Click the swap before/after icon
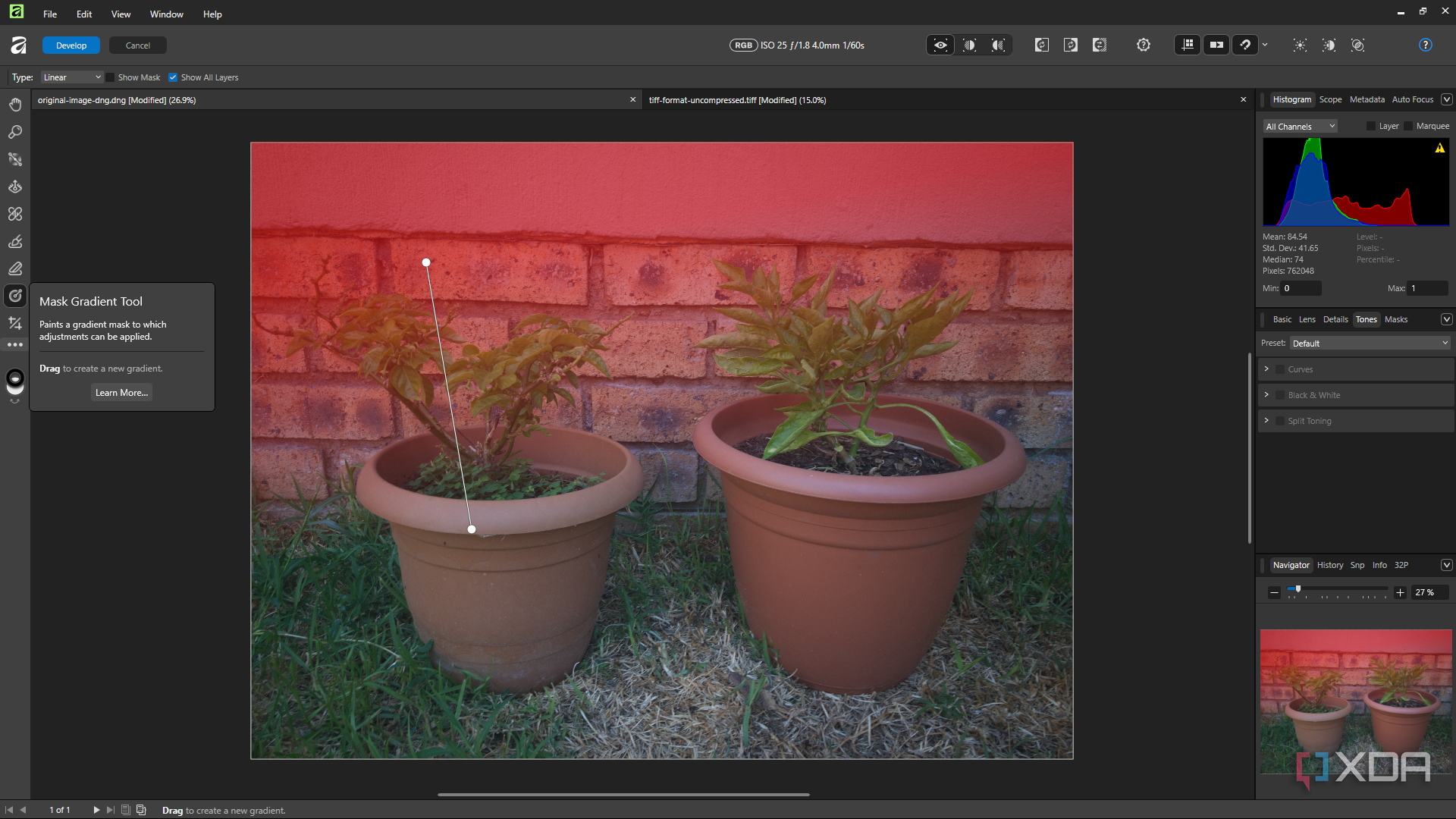1456x819 pixels. pyautogui.click(x=1100, y=45)
